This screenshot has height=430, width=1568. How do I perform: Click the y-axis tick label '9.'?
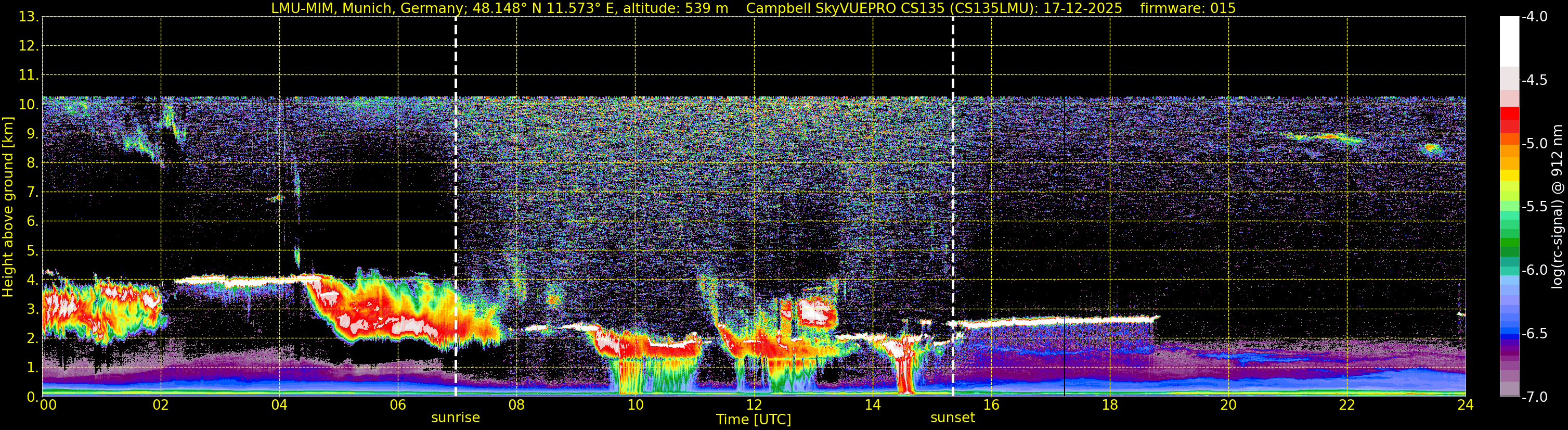pyautogui.click(x=32, y=134)
